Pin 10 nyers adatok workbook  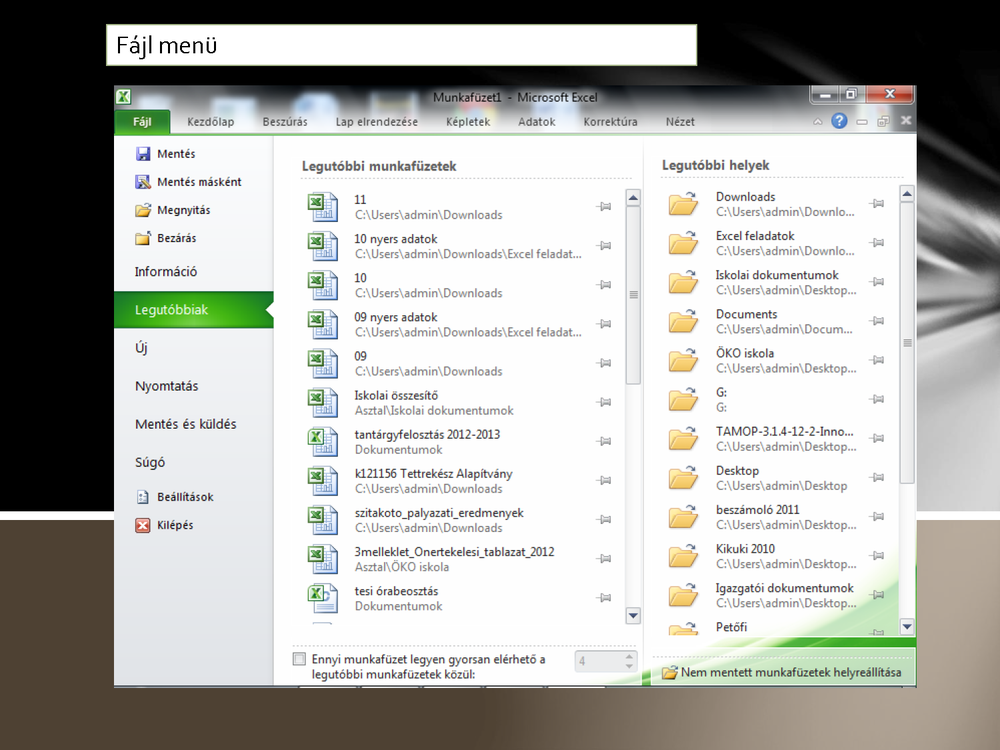coord(604,246)
